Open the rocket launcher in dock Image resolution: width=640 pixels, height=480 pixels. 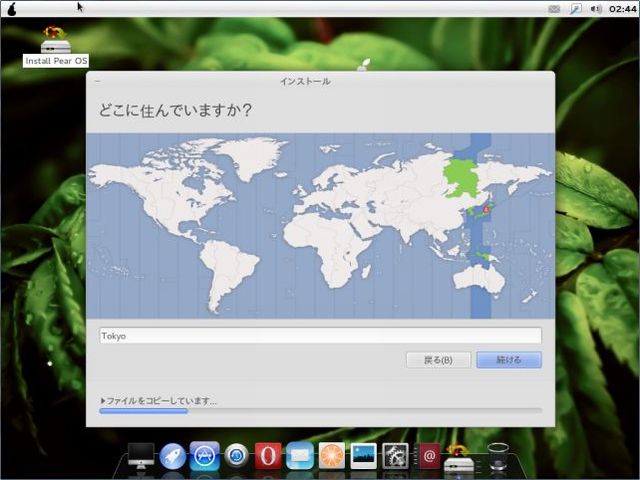click(173, 456)
